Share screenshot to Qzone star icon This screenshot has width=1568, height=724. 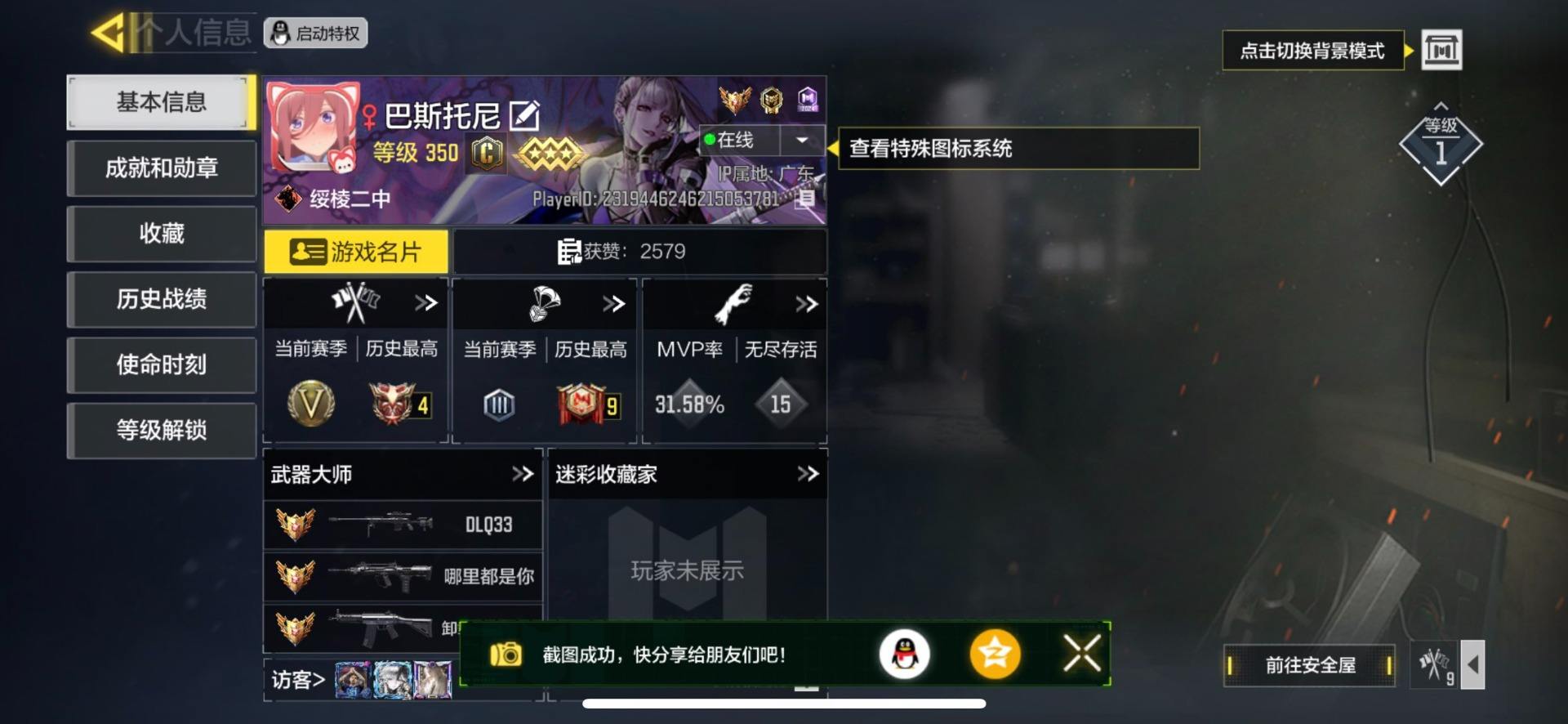coord(995,654)
